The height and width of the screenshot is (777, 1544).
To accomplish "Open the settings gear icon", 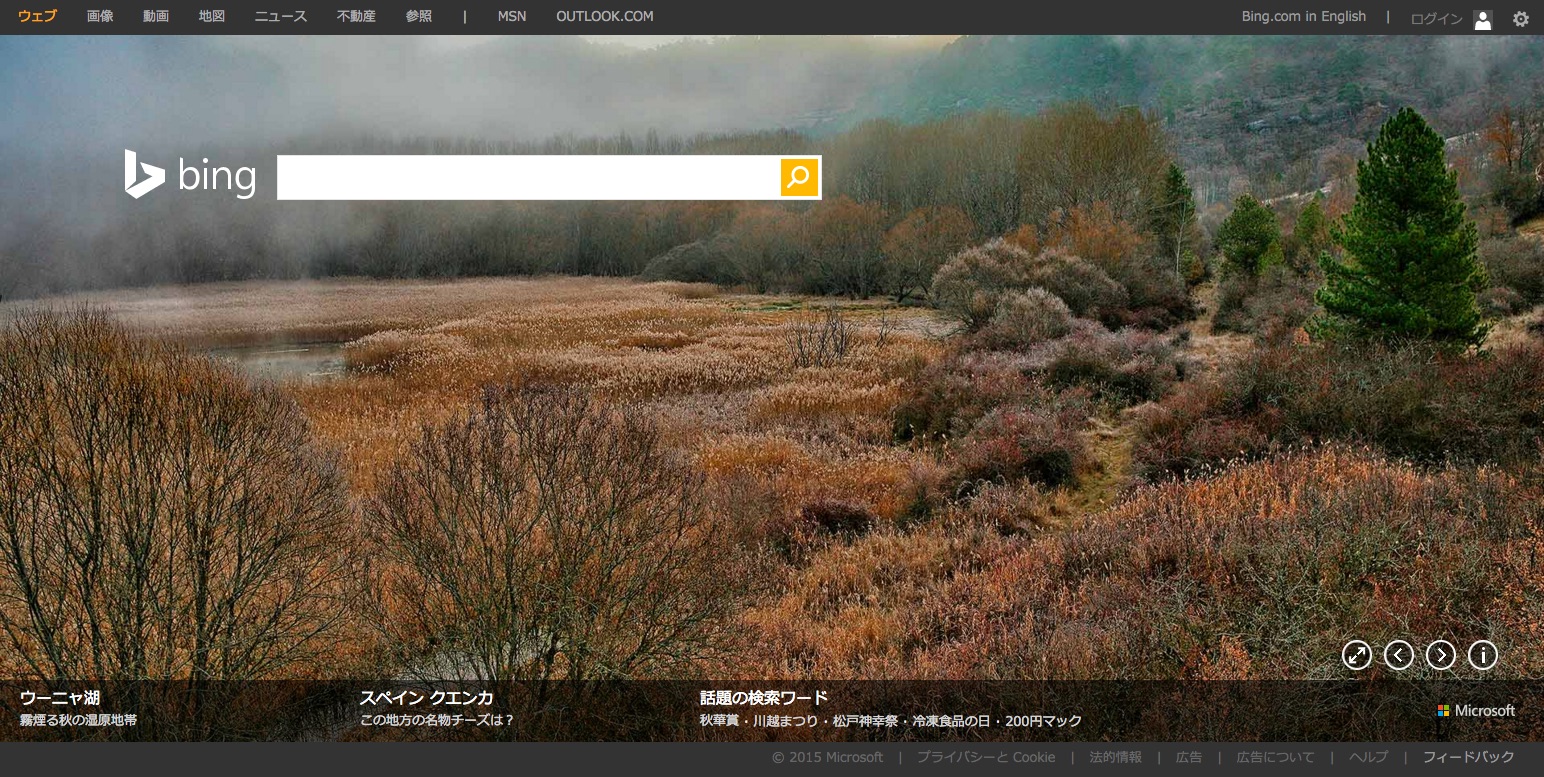I will point(1520,18).
